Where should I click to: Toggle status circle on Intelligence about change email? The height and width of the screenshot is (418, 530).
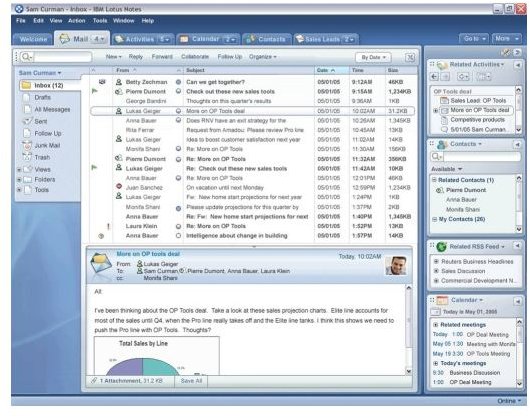point(178,236)
